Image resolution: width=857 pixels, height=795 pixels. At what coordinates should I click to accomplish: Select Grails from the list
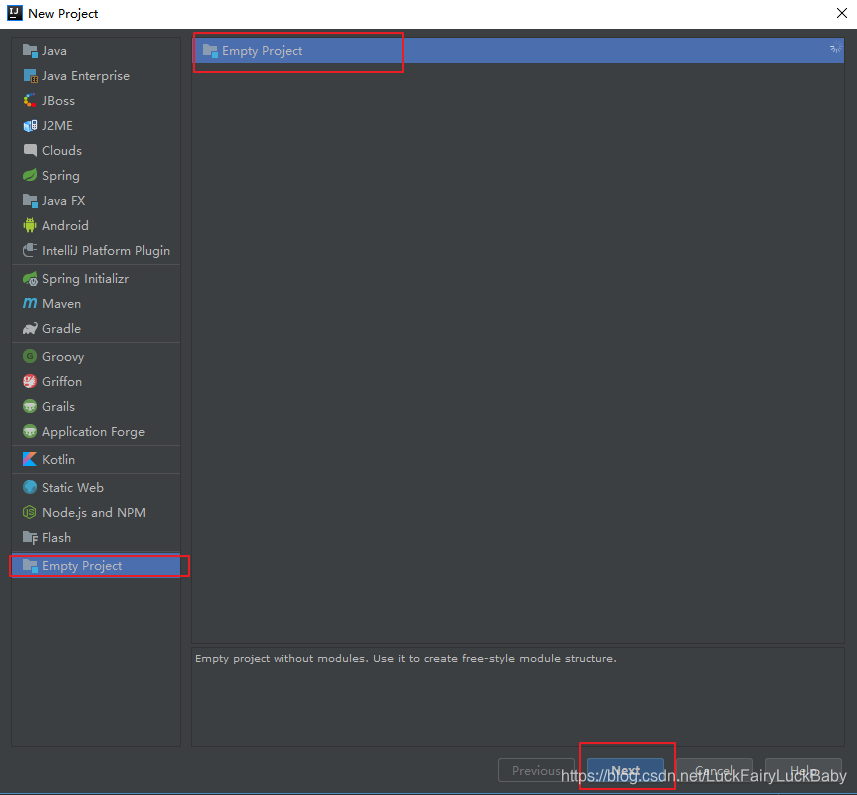tap(96, 407)
